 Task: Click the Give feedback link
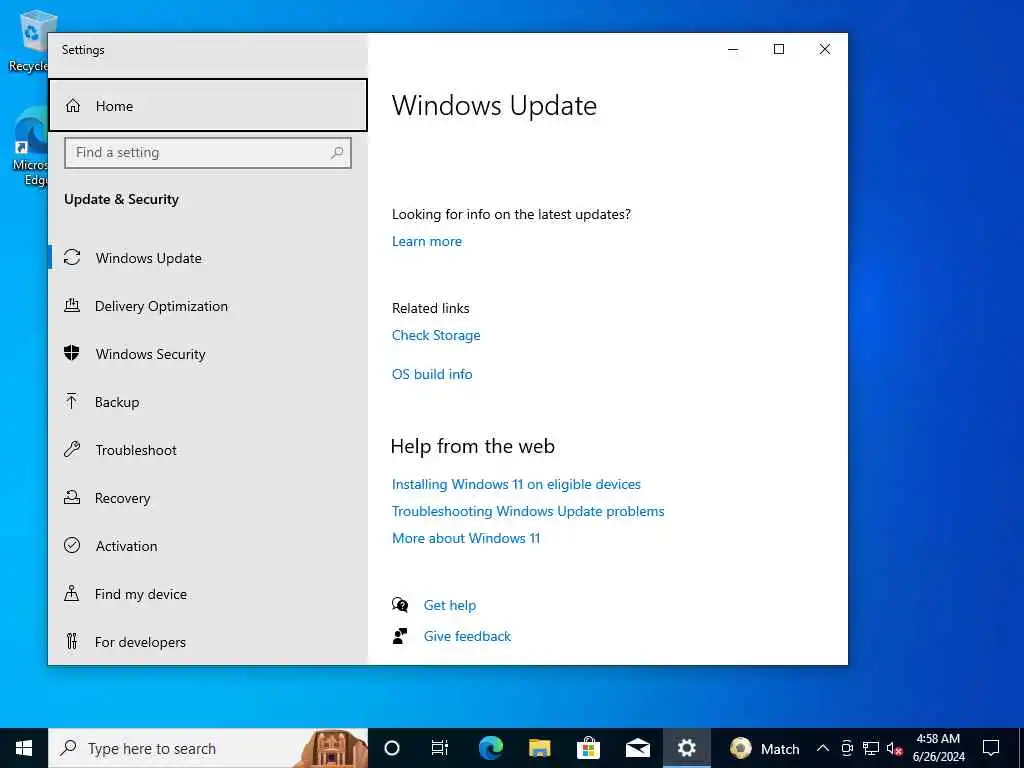pos(467,636)
